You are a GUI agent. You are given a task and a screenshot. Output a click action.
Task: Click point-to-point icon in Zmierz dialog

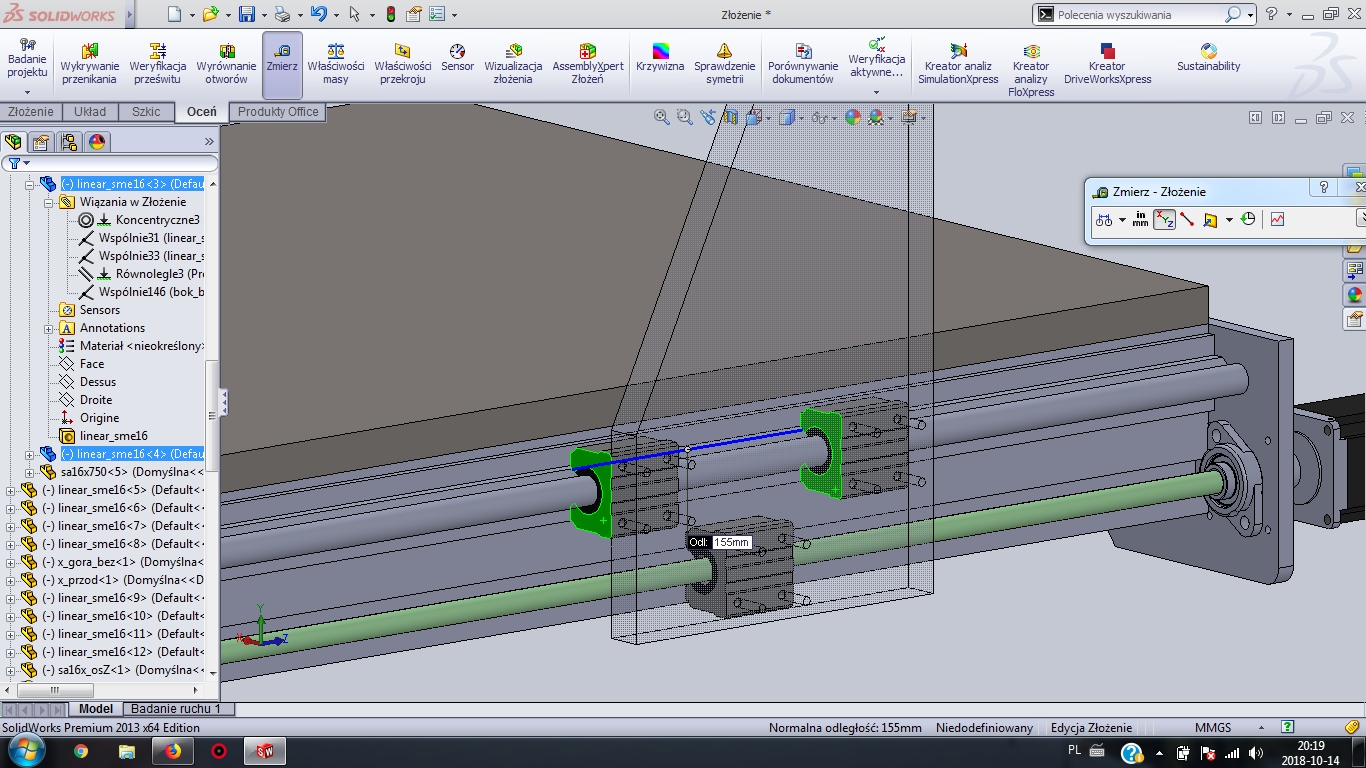click(1187, 220)
